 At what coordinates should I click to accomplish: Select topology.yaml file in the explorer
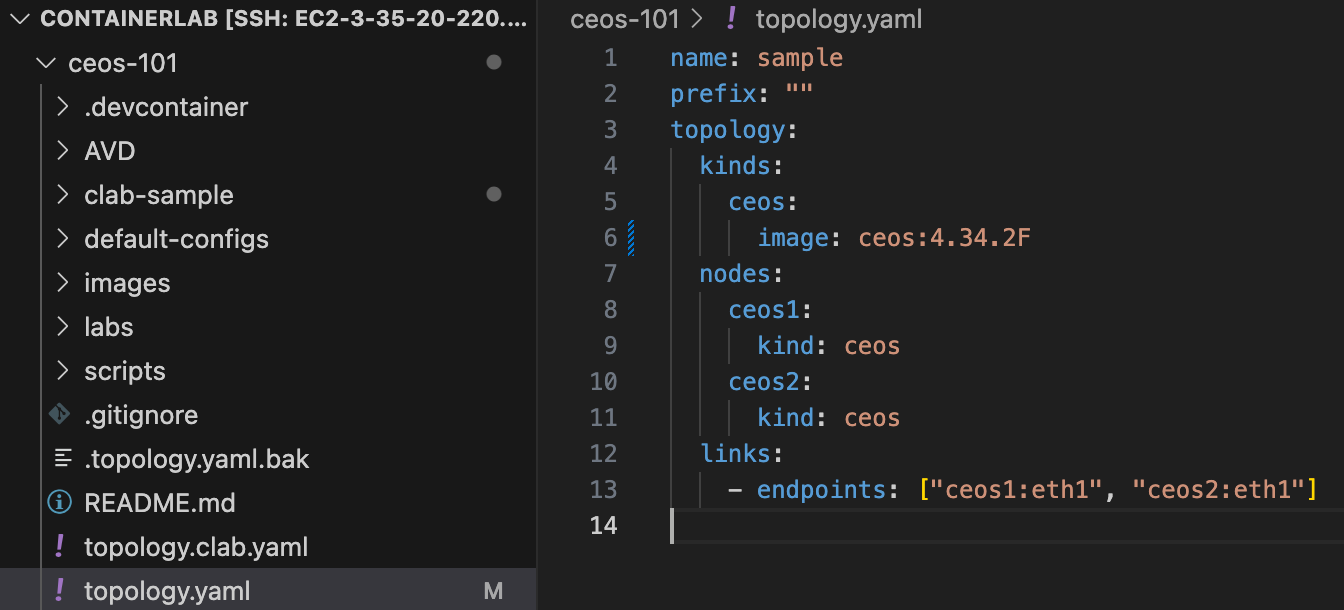tap(167, 591)
